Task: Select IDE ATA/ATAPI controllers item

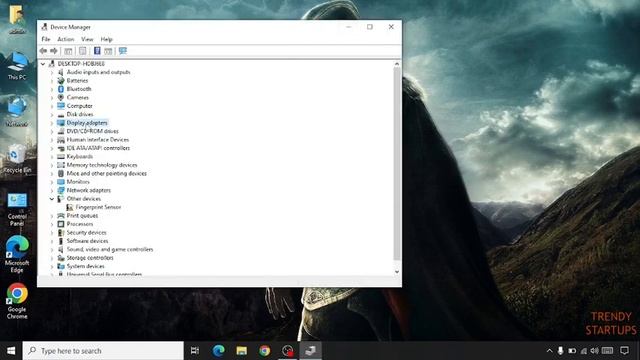Action: click(98, 148)
